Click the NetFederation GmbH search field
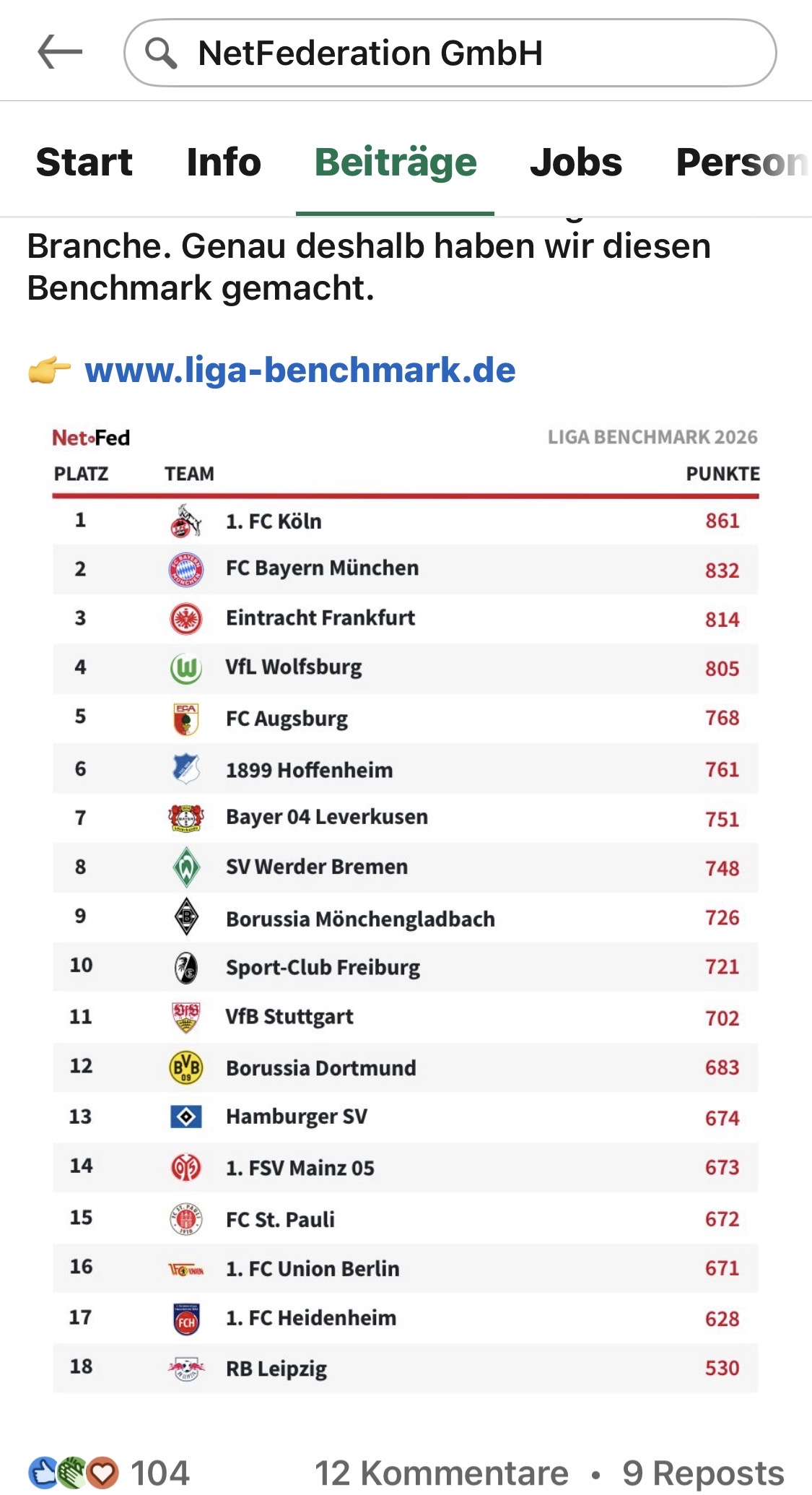Viewport: 812px width, 1495px height. click(450, 53)
